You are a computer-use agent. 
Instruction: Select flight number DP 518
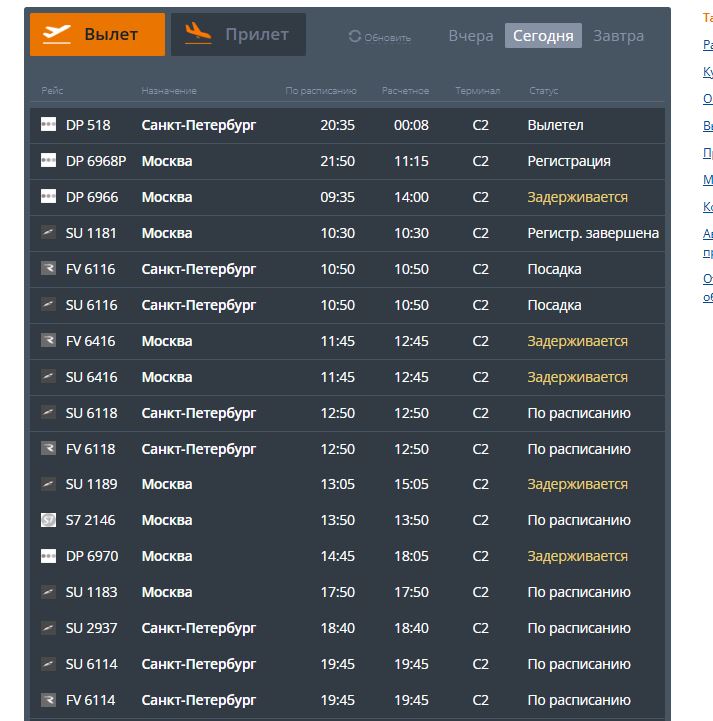tap(88, 125)
